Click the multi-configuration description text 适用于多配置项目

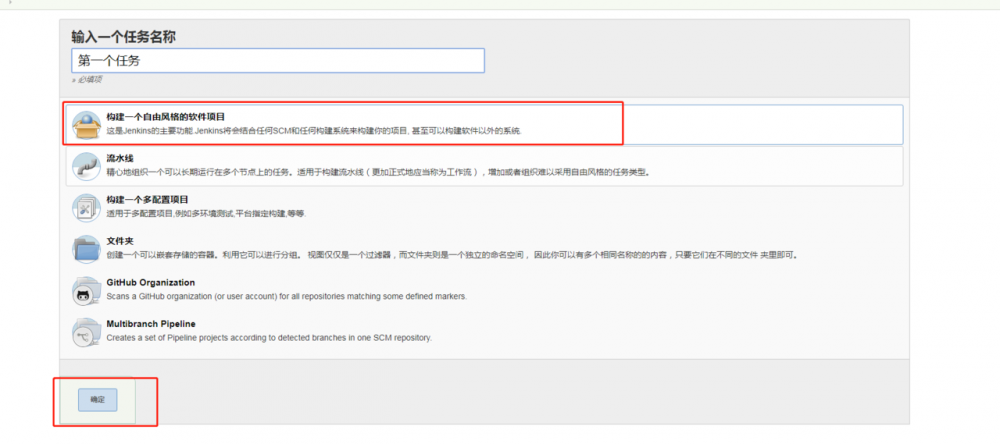[x=206, y=214]
